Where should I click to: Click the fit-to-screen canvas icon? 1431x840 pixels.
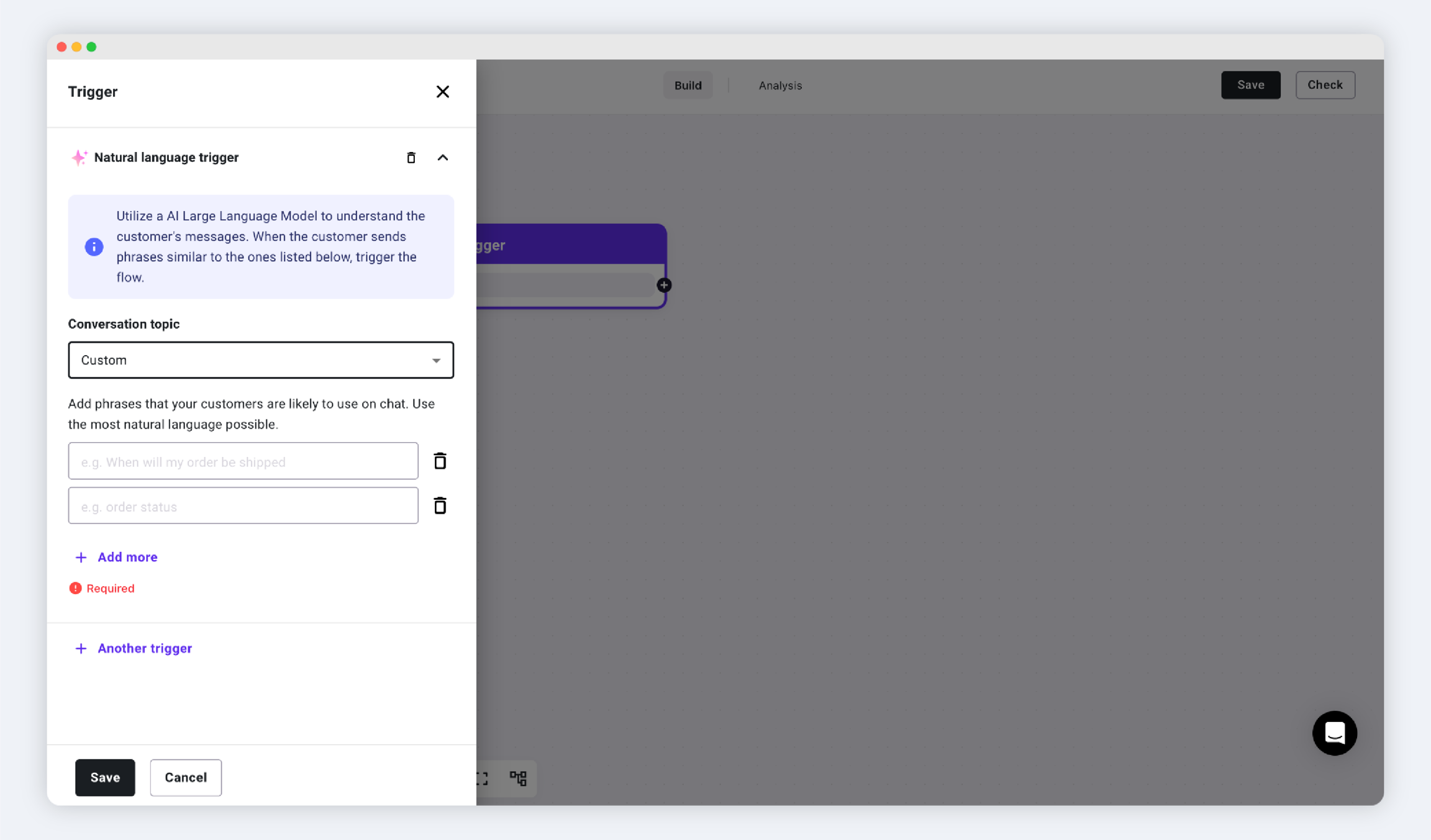(x=483, y=778)
